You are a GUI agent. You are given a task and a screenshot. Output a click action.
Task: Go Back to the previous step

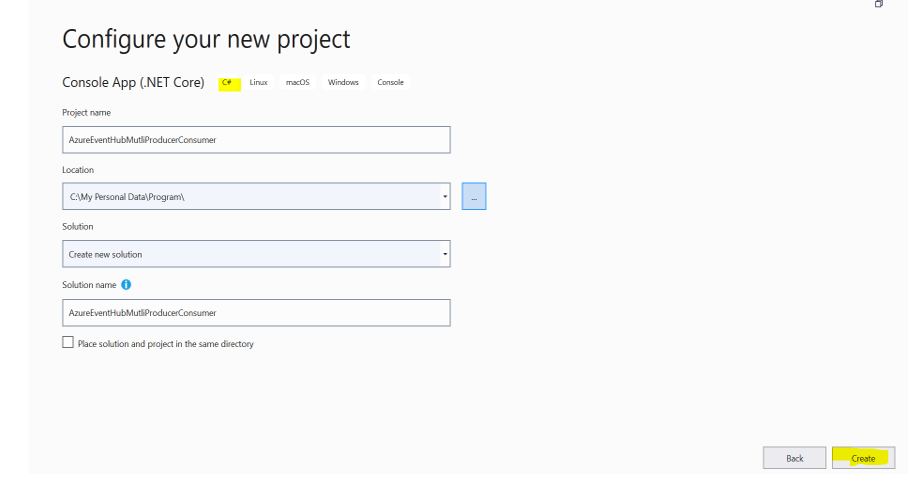(x=794, y=458)
